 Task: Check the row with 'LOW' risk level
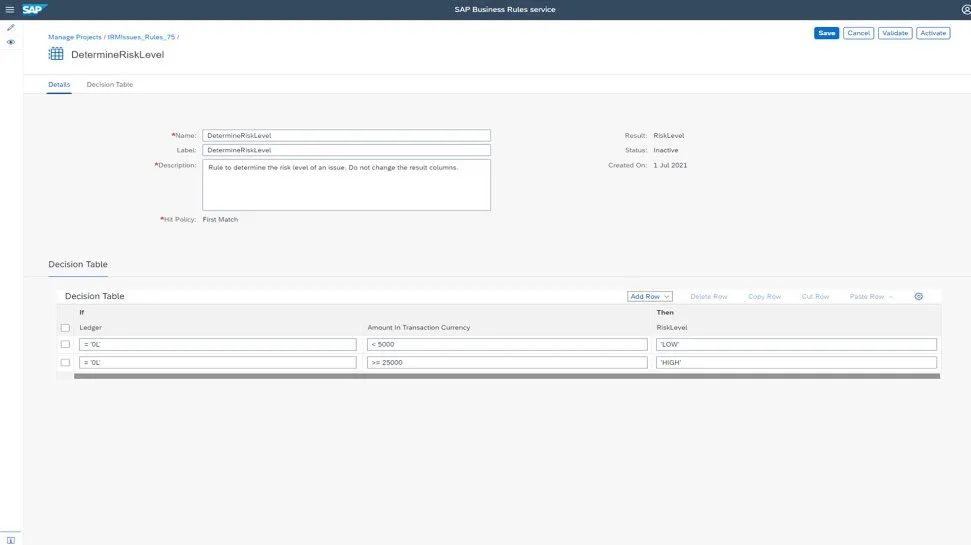click(x=66, y=344)
